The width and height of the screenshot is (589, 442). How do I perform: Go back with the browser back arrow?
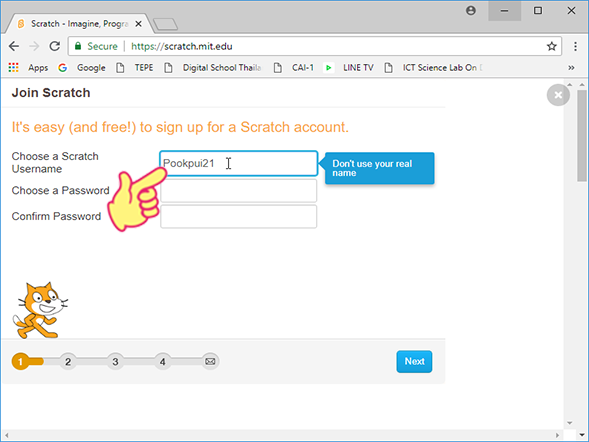tap(14, 46)
